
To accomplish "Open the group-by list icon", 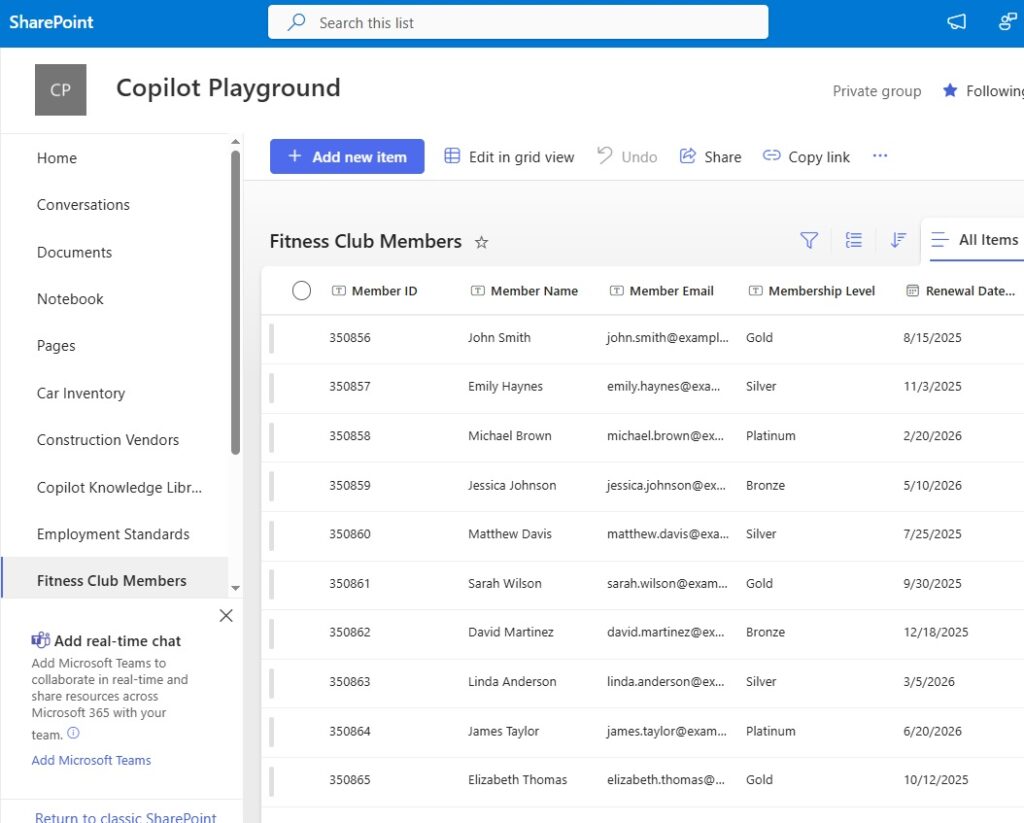I will pyautogui.click(x=853, y=240).
